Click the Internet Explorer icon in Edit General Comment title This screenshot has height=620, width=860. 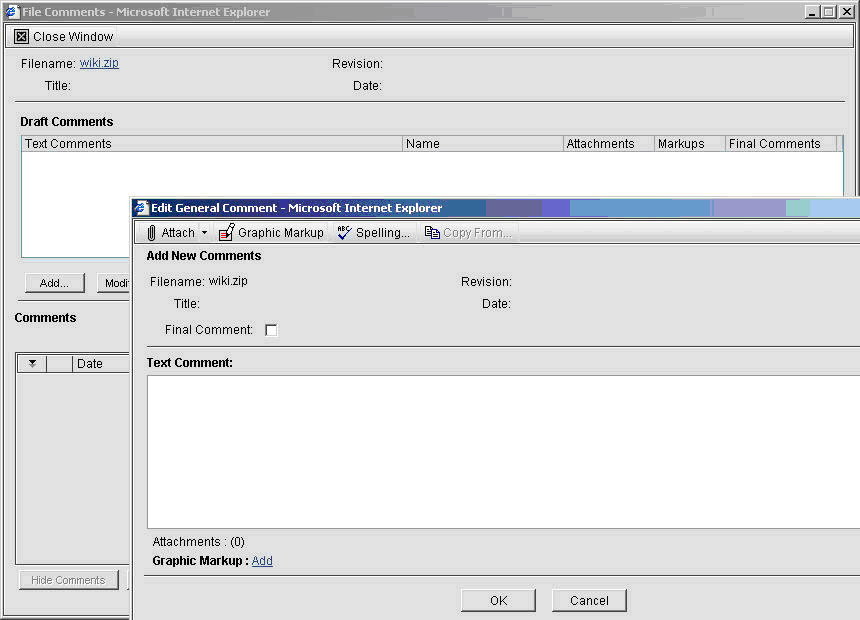pos(141,208)
